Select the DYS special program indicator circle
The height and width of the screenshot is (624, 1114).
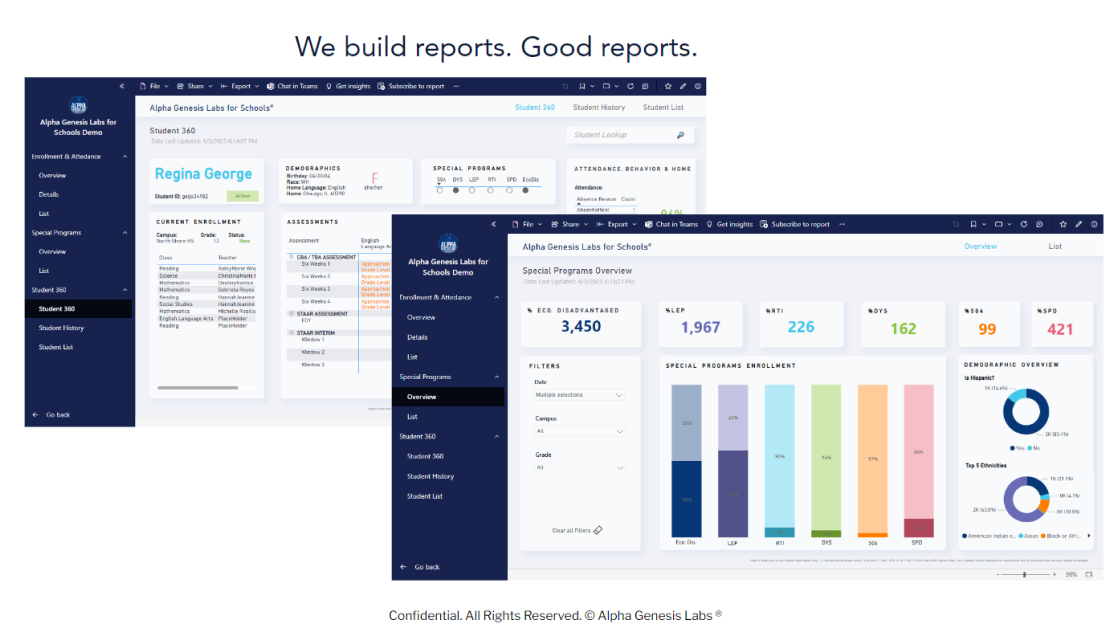click(456, 190)
